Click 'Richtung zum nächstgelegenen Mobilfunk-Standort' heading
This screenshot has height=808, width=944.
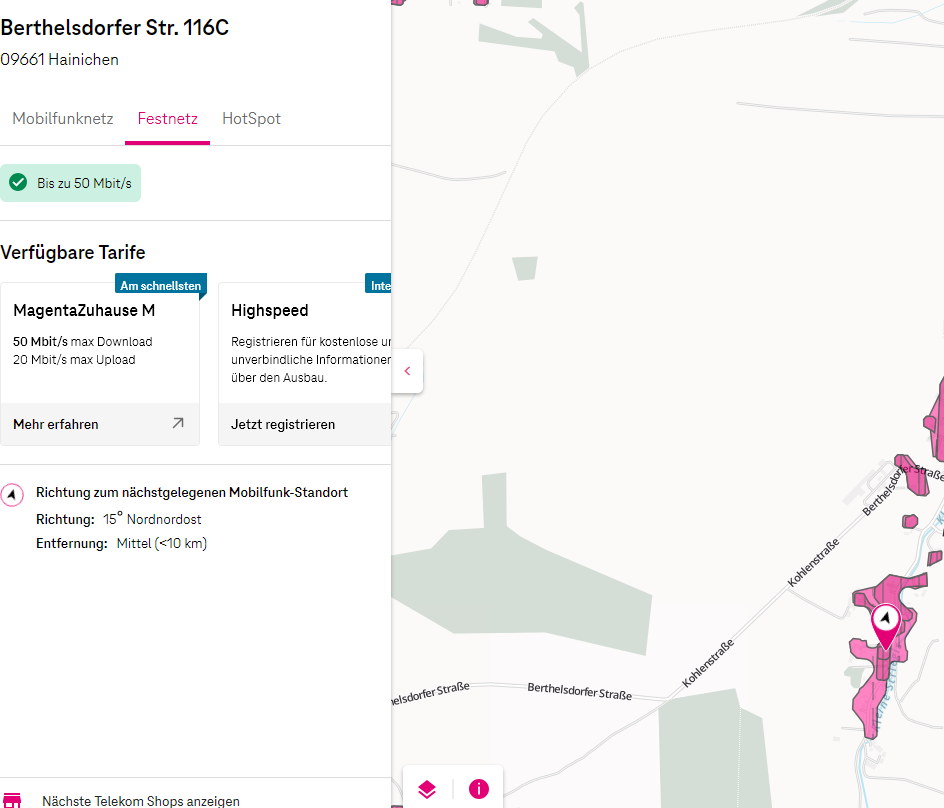click(x=192, y=493)
